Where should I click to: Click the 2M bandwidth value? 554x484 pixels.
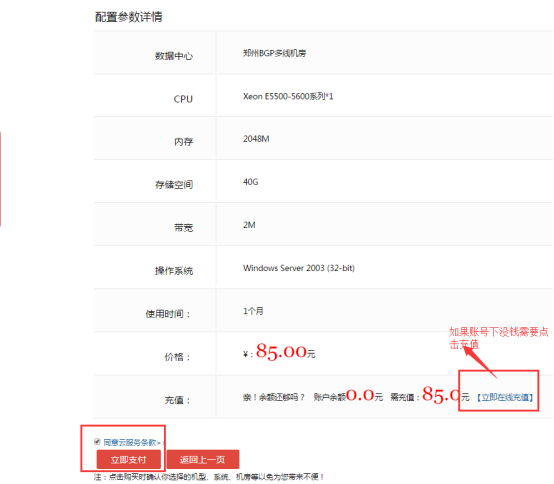coord(249,225)
